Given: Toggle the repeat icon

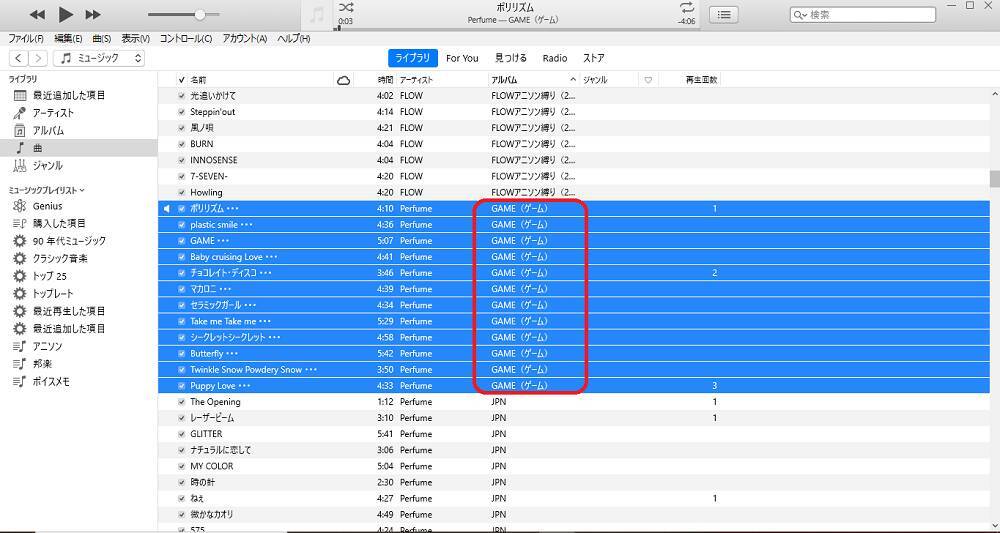Looking at the screenshot, I should (x=686, y=8).
